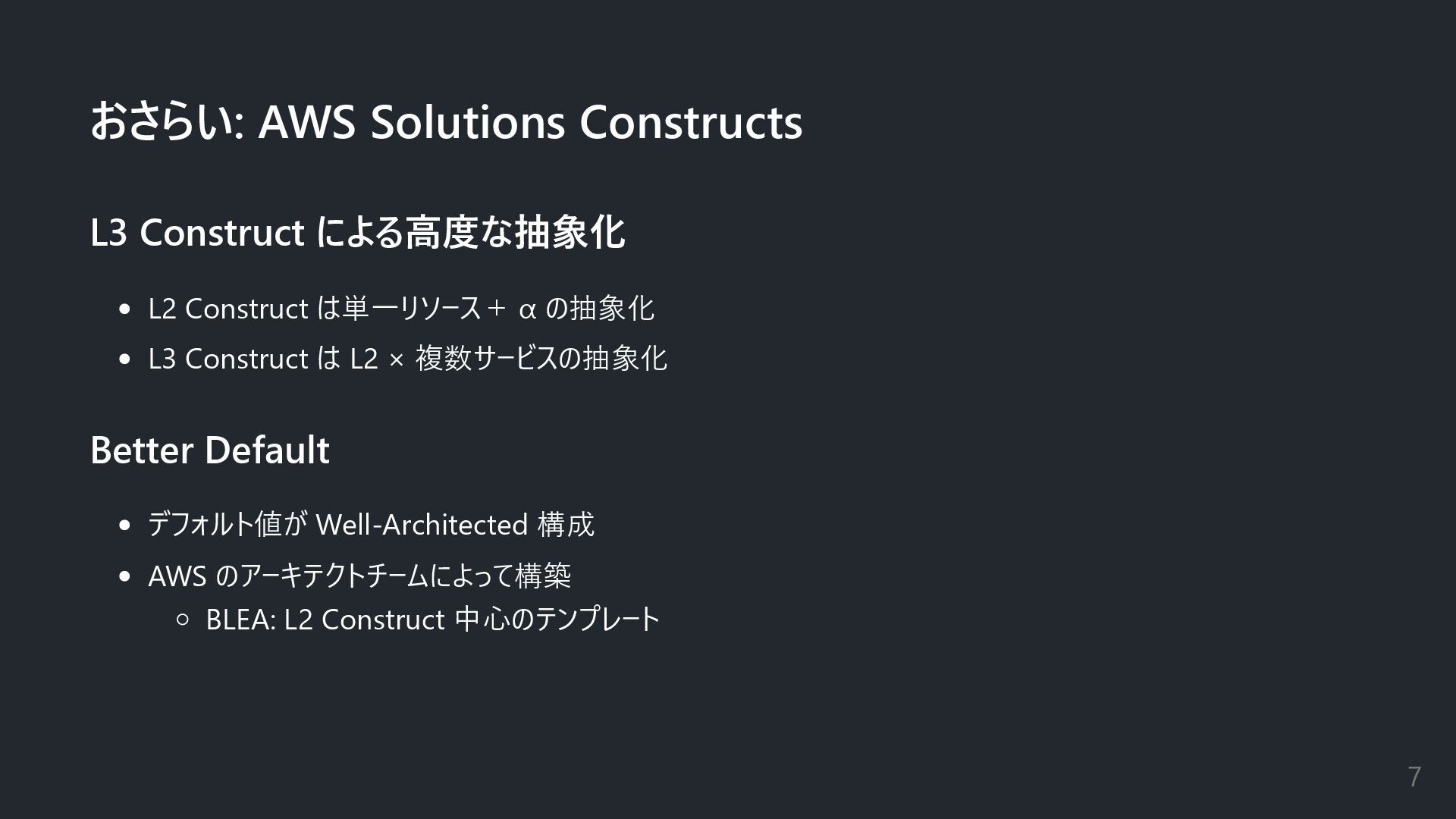Click the bullet dot before 'L2 Construct は'
1456x819 pixels.
click(125, 309)
